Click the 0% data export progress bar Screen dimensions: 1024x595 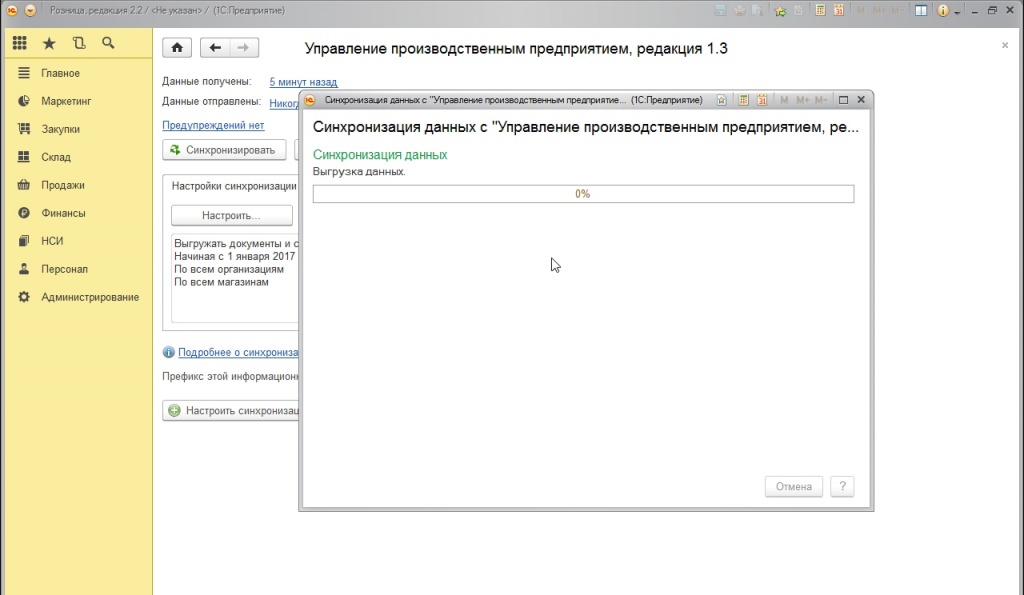583,194
